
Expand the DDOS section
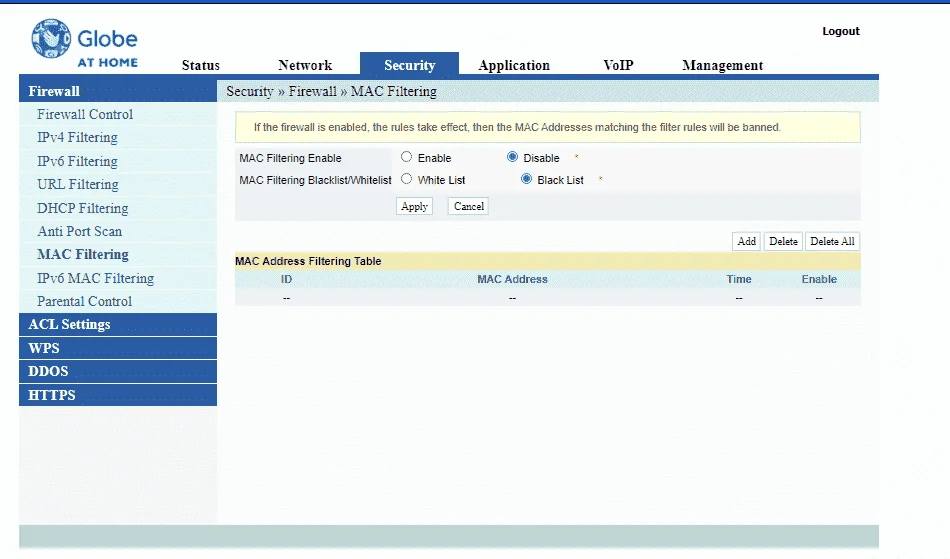point(118,371)
